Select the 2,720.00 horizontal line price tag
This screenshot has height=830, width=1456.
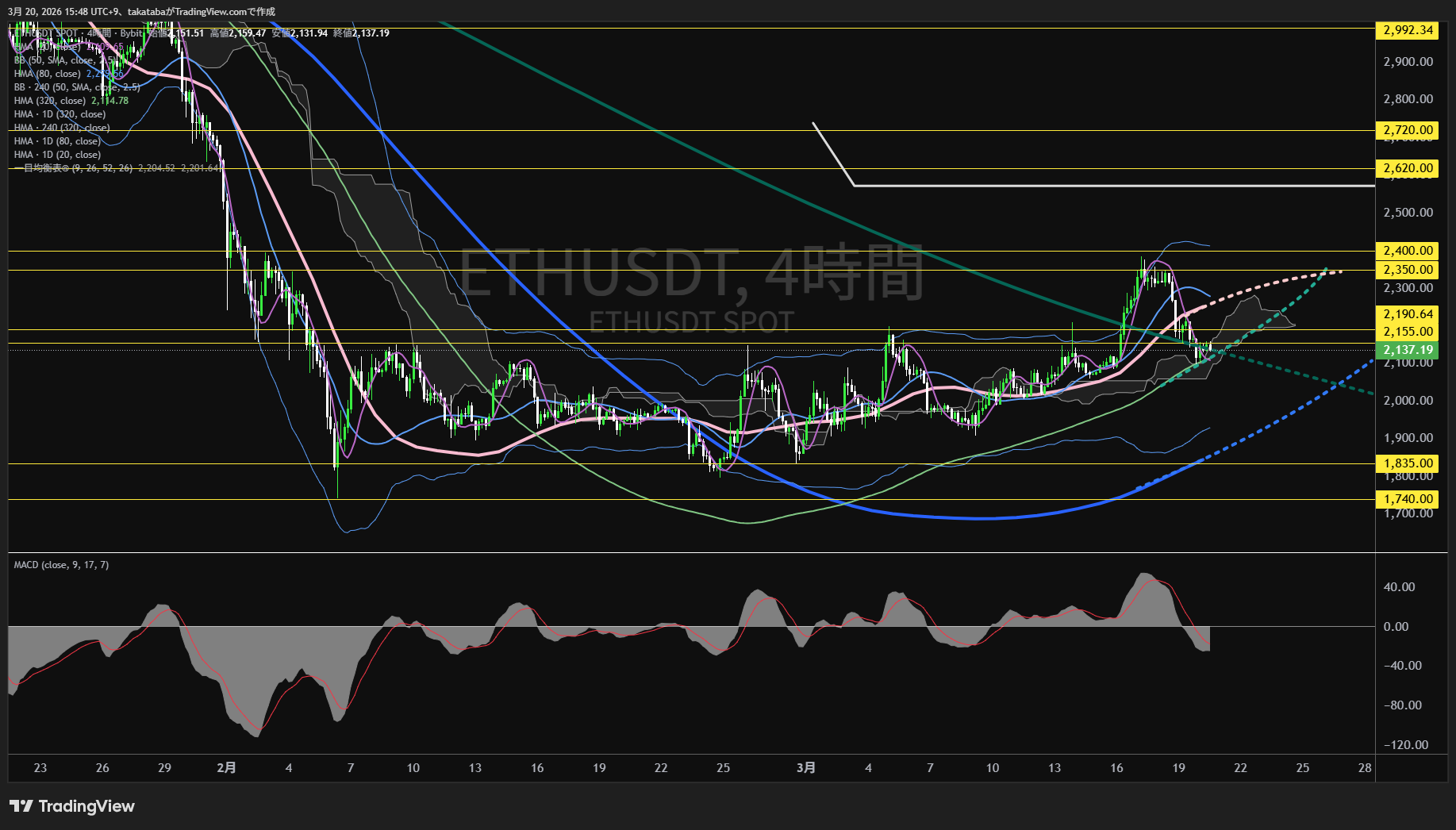[x=1408, y=130]
